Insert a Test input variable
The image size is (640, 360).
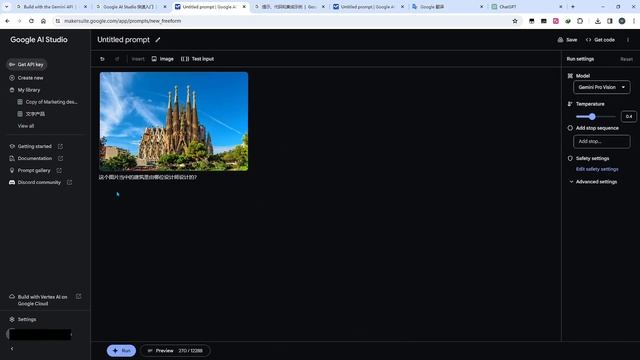click(198, 59)
